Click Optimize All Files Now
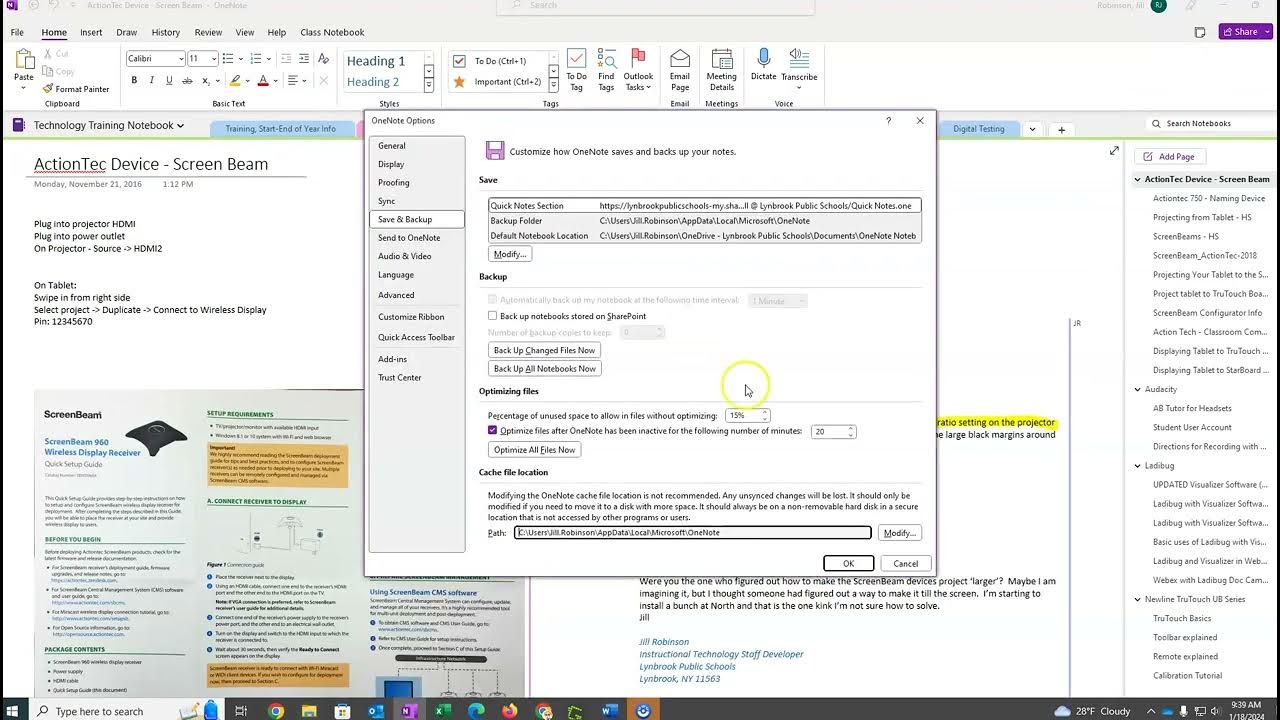 pos(535,450)
